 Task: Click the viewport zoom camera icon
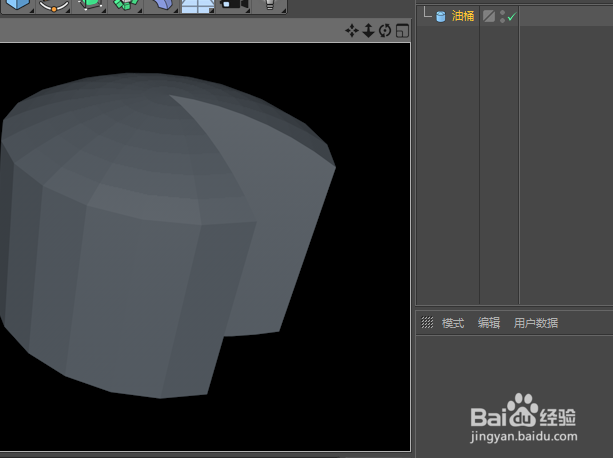click(x=368, y=30)
